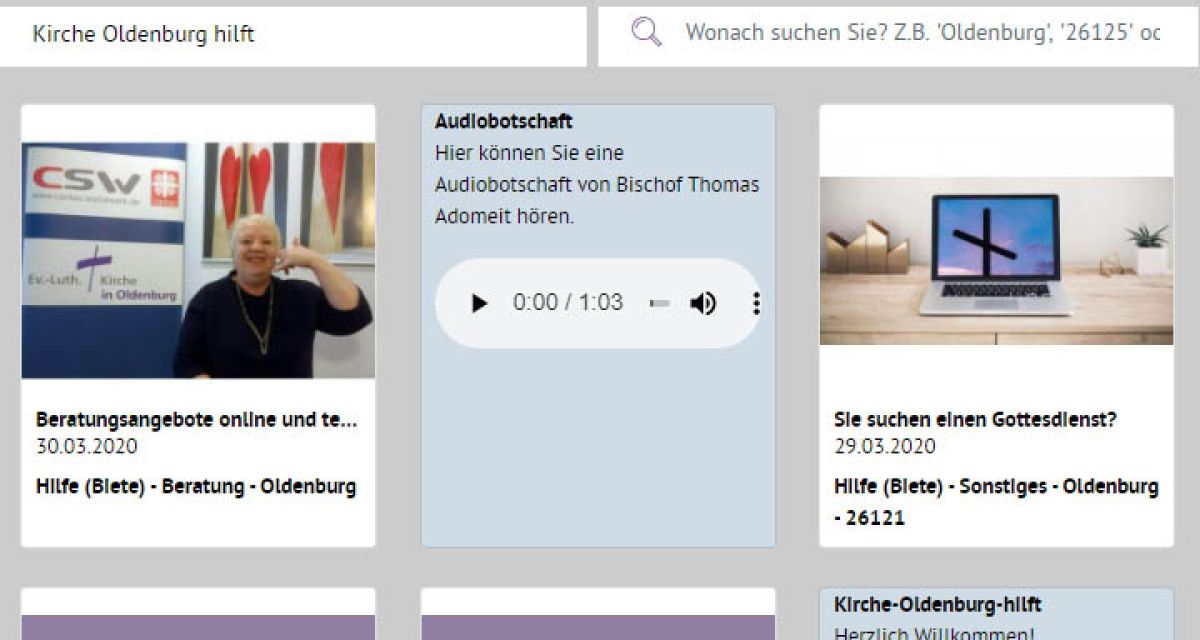Click the date 29.03.2020 on Gottesdienst card

(885, 446)
